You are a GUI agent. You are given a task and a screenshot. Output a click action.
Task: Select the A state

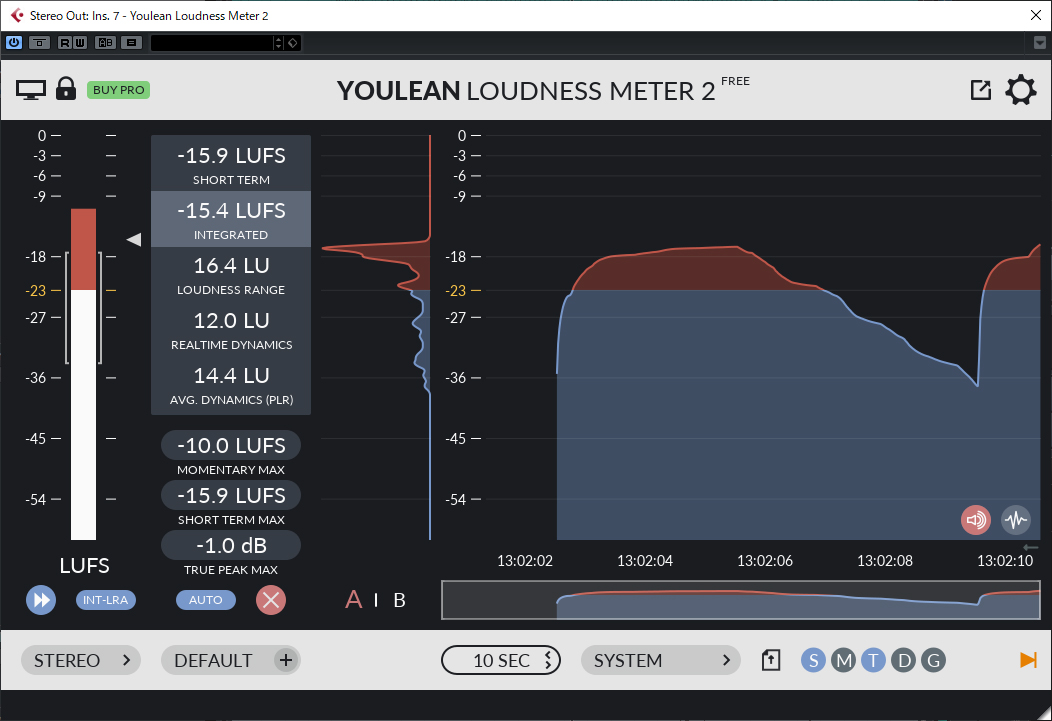point(354,600)
